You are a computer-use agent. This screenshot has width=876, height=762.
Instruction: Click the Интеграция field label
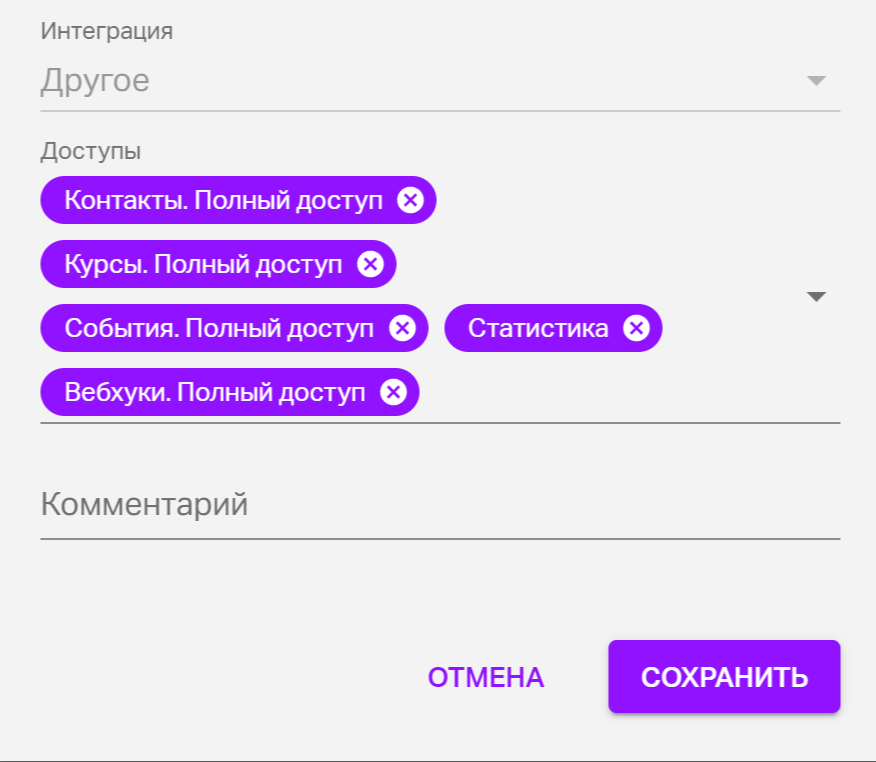[x=106, y=31]
